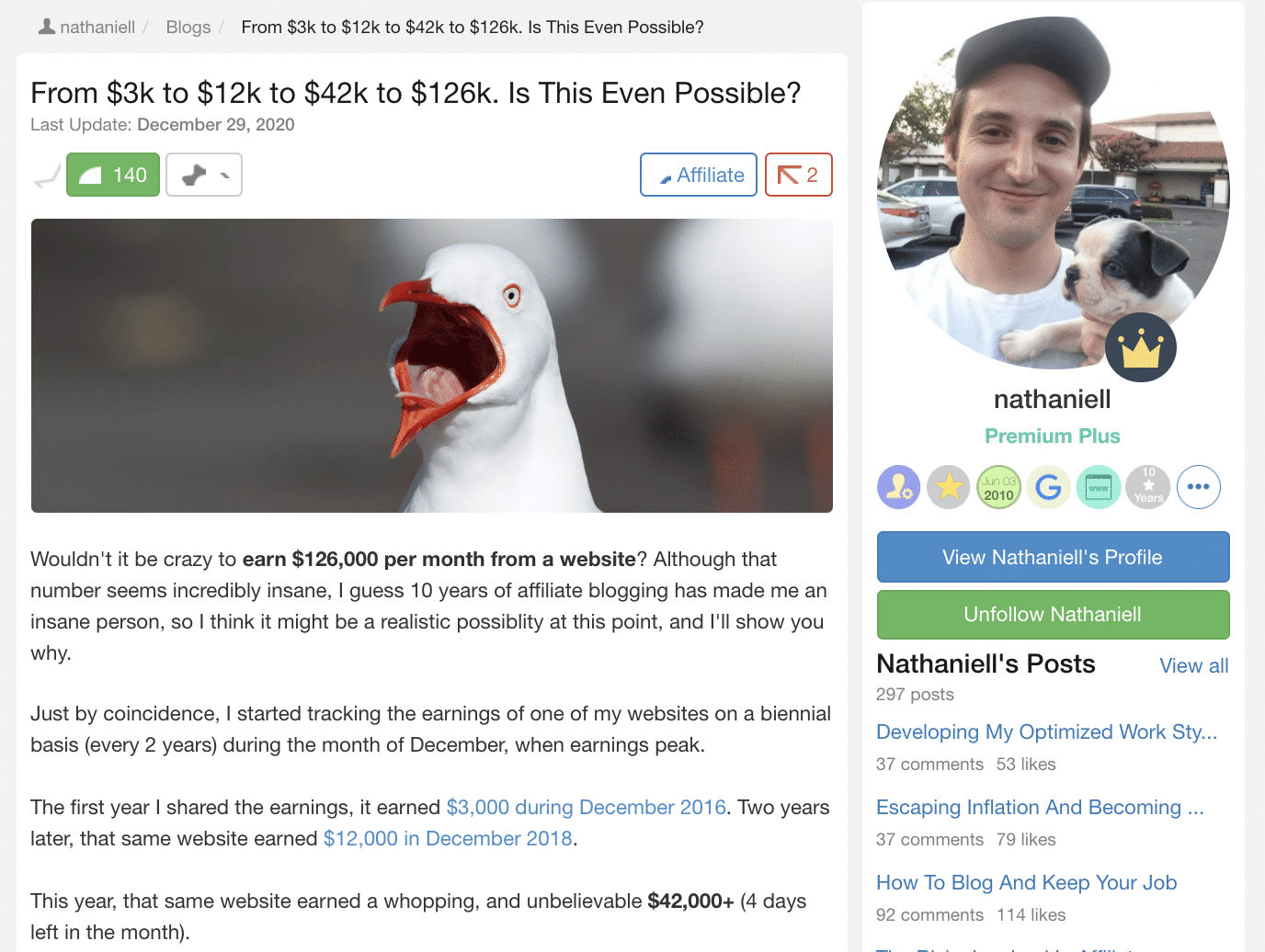Image resolution: width=1265 pixels, height=952 pixels.
Task: Click the Affiliate button
Action: pyautogui.click(x=699, y=175)
